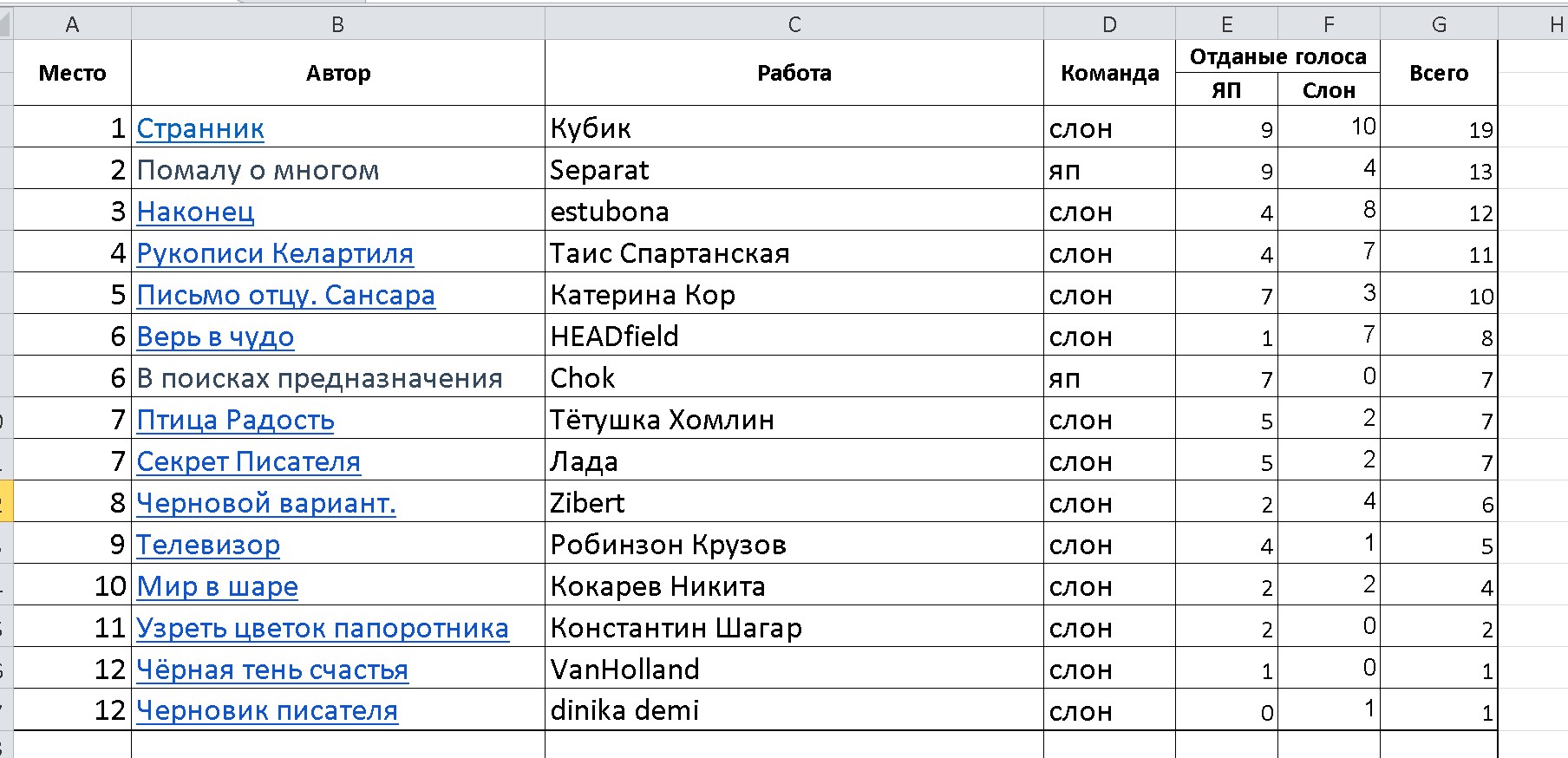
Task: Select the merged Отданые голоса header cell
Action: [x=1277, y=57]
